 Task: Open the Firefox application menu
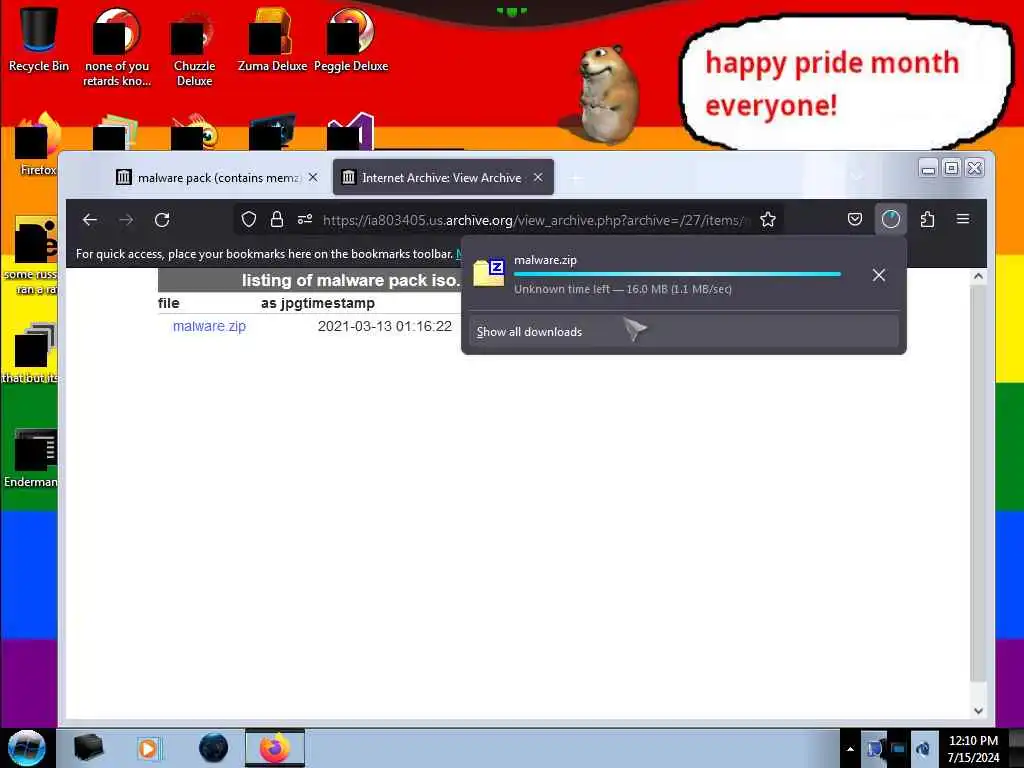point(963,219)
